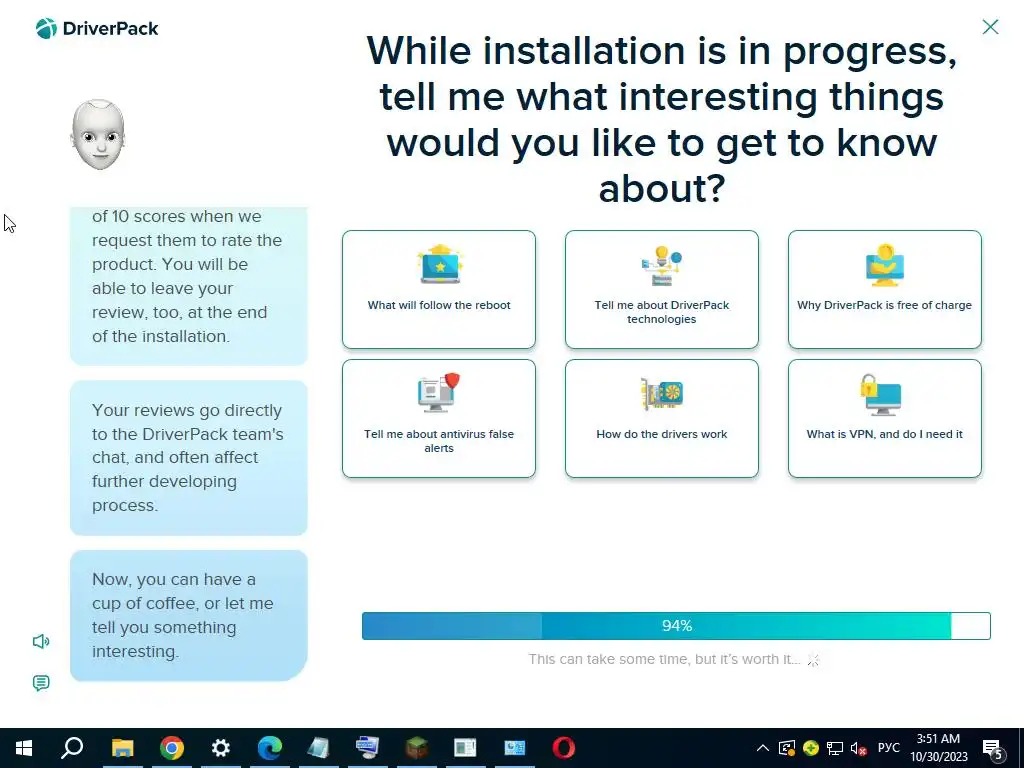
Task: Open muted volume tray icon
Action: point(858,748)
